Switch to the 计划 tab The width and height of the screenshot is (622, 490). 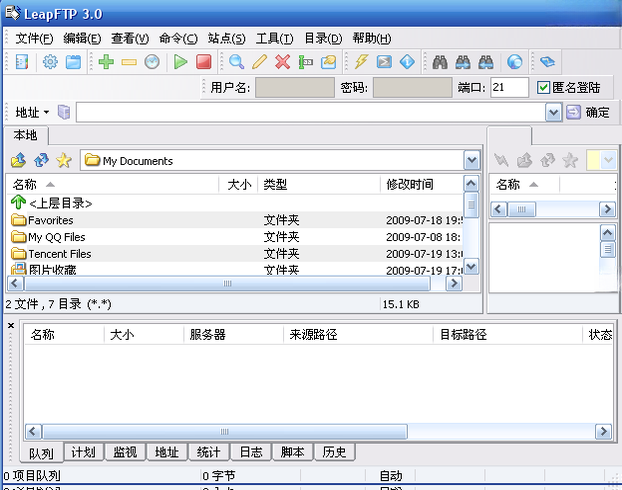[x=83, y=452]
